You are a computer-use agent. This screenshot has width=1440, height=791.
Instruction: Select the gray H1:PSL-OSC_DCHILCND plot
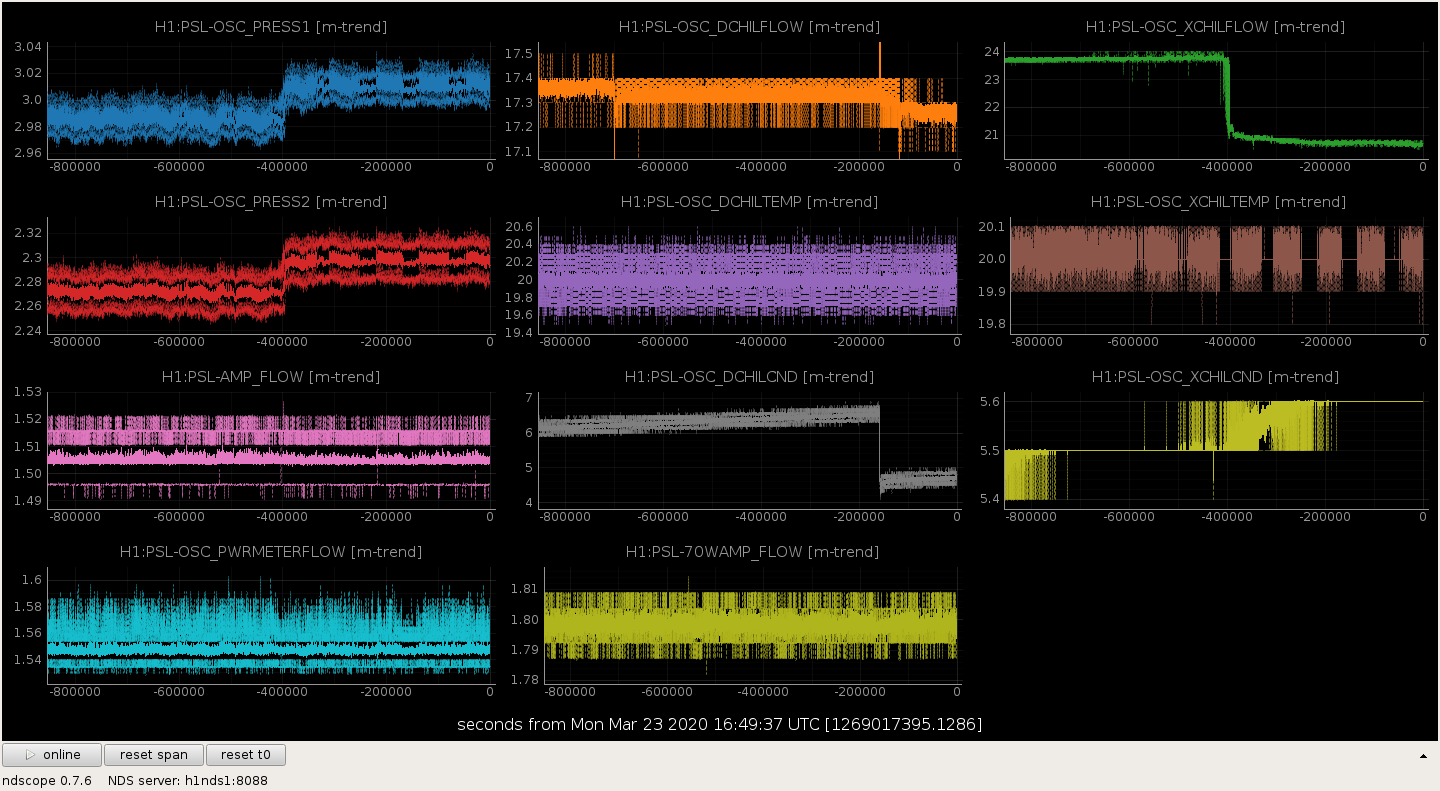[x=748, y=449]
